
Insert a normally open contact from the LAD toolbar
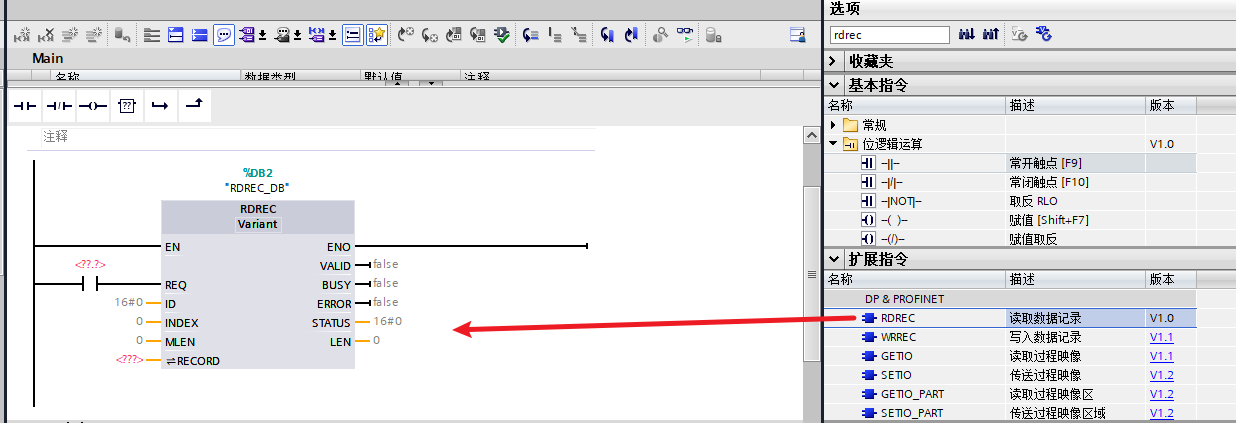[x=24, y=106]
